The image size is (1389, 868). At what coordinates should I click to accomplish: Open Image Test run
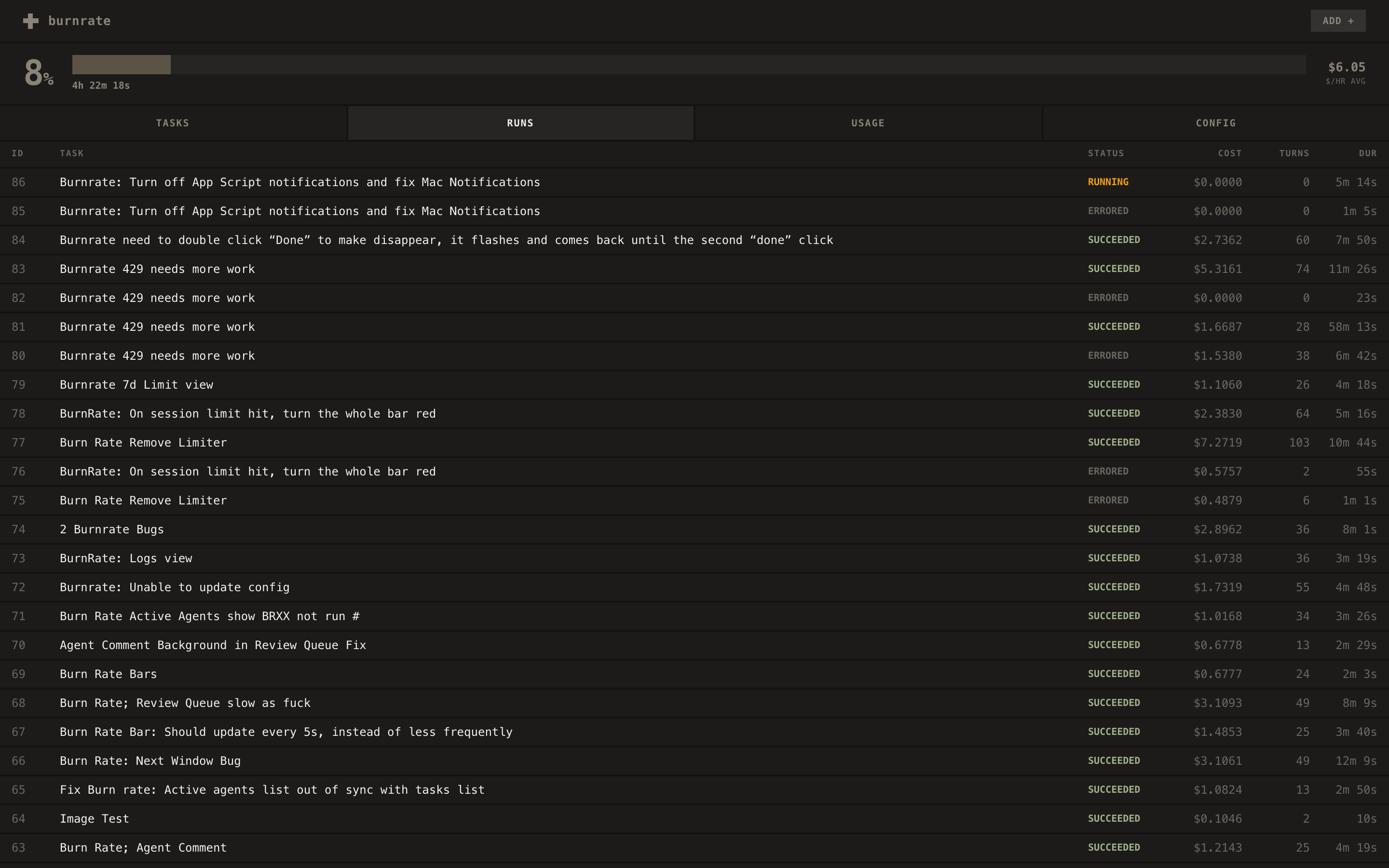pyautogui.click(x=95, y=819)
